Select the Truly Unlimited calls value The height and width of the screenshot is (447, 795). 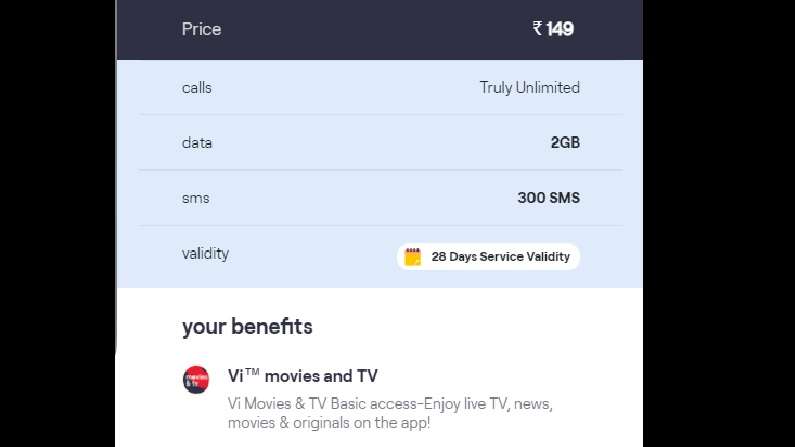529,88
